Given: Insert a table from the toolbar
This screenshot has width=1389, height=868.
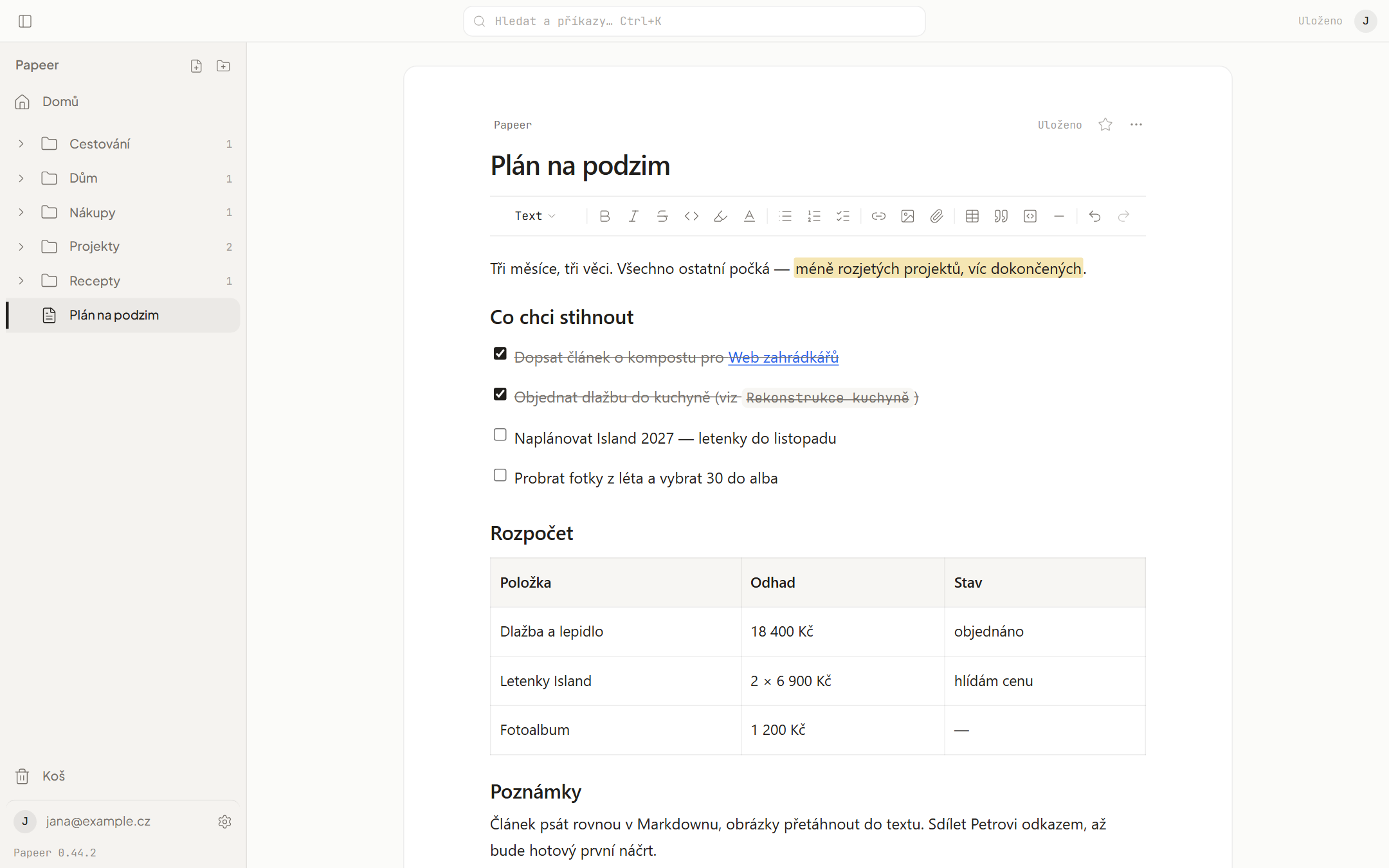Looking at the screenshot, I should pos(972,216).
